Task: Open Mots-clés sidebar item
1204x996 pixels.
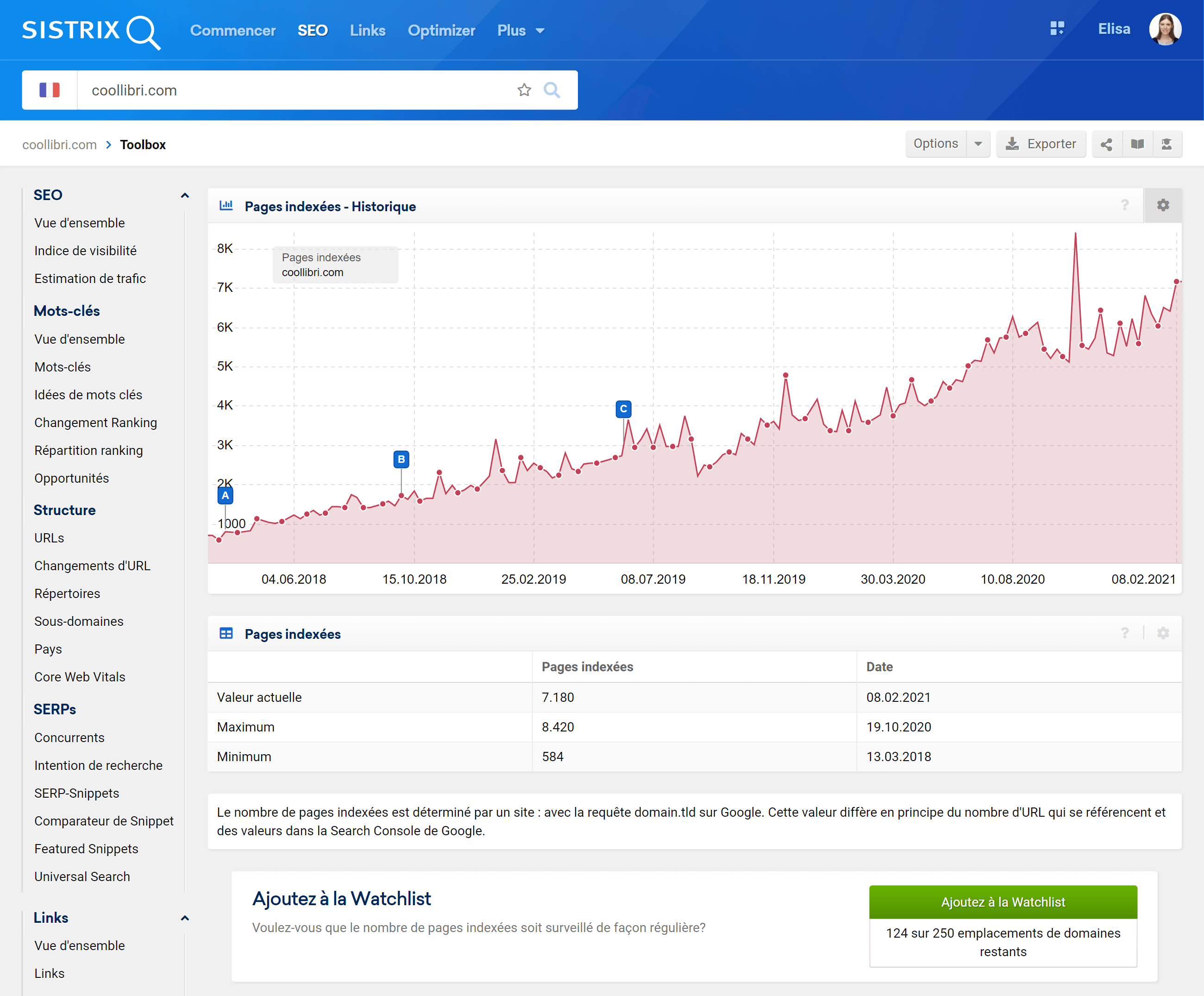Action: coord(63,367)
